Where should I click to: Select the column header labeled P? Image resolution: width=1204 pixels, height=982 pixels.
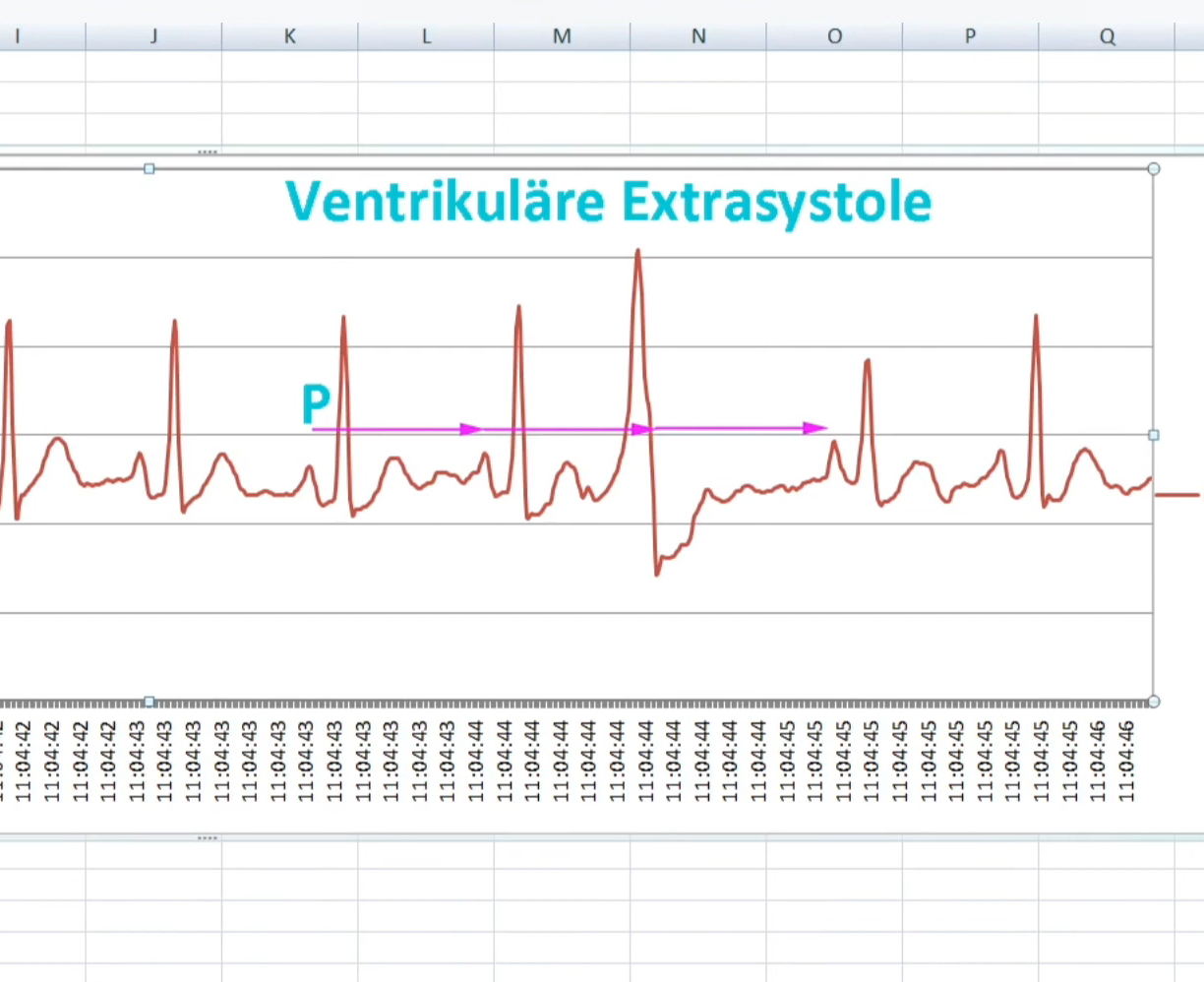point(970,36)
